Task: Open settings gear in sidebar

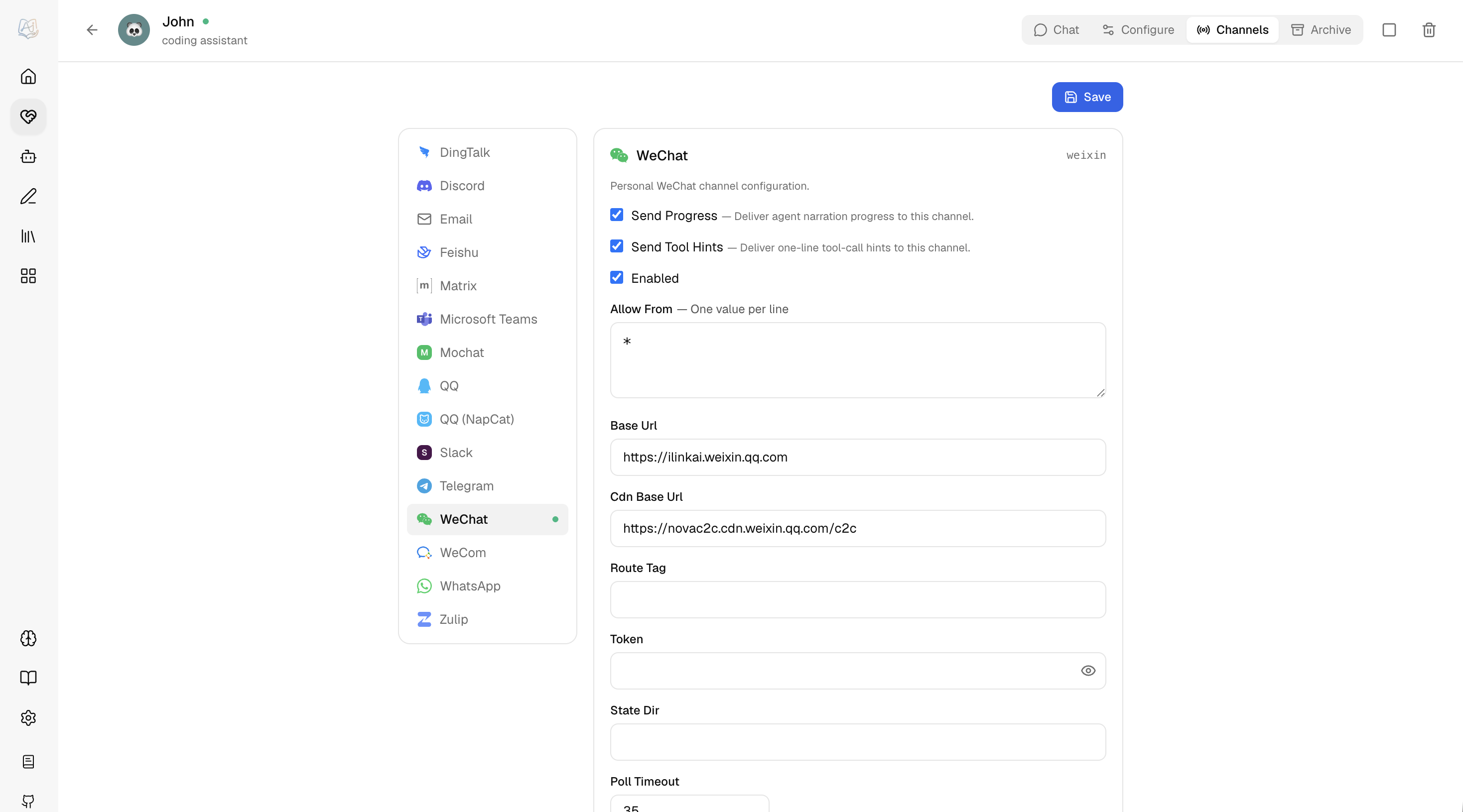Action: (28, 718)
